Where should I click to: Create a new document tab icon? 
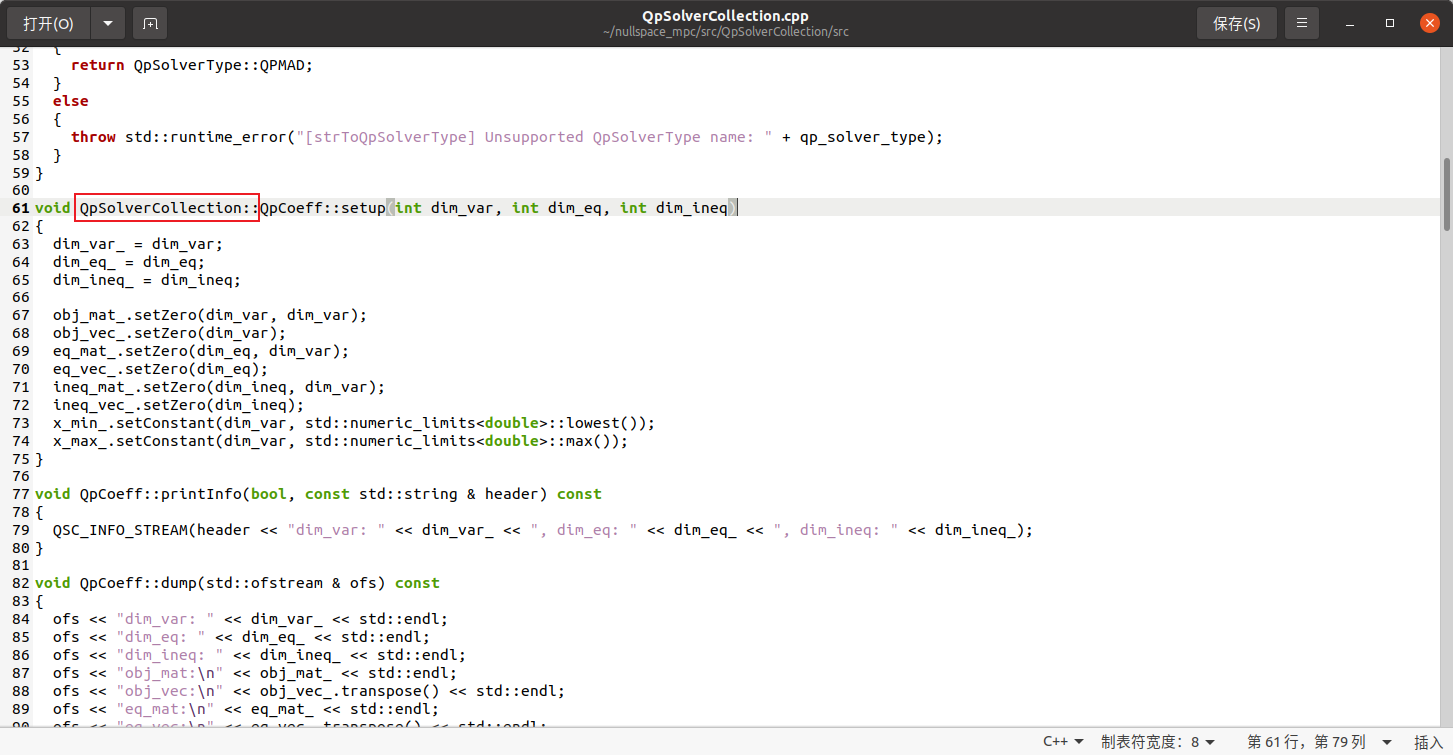[x=150, y=23]
